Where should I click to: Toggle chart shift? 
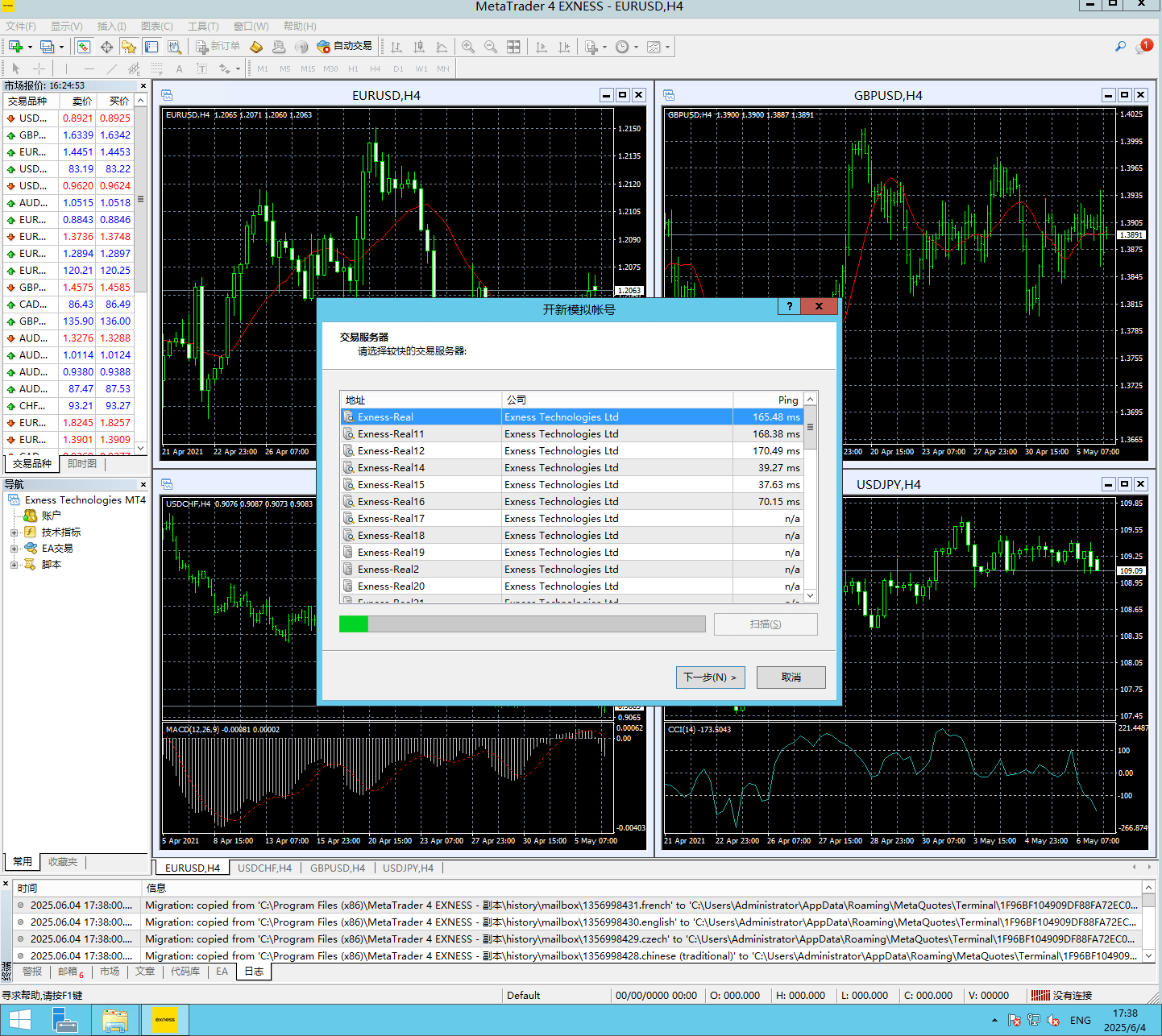[564, 47]
